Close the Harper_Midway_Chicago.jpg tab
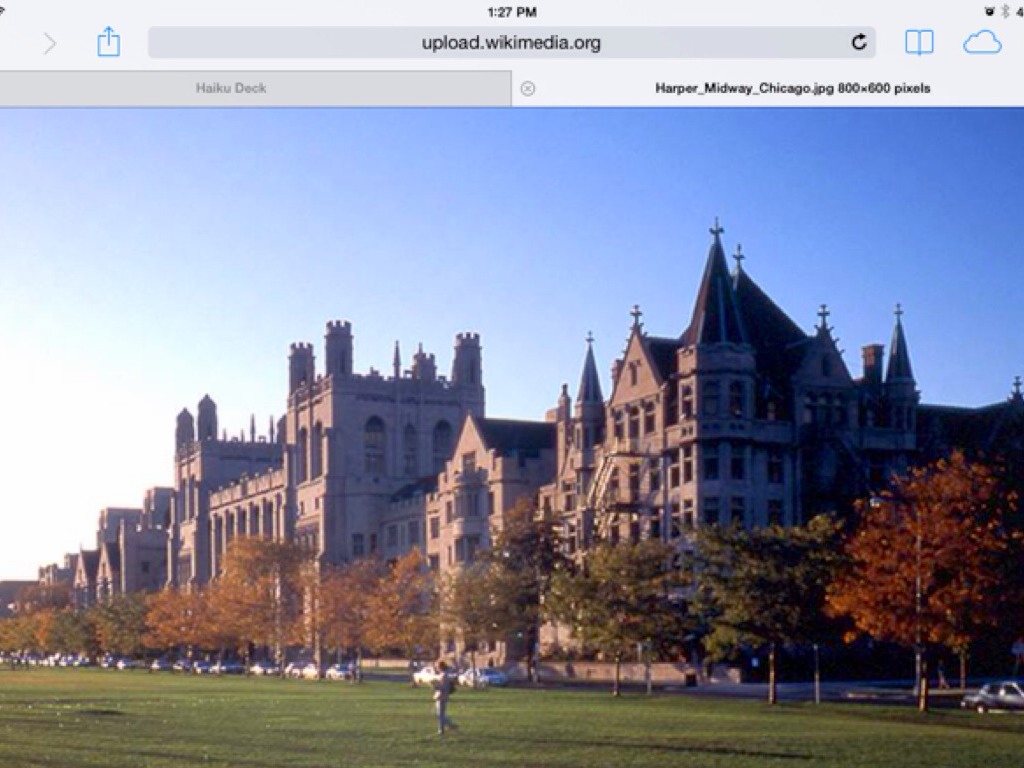 [528, 89]
